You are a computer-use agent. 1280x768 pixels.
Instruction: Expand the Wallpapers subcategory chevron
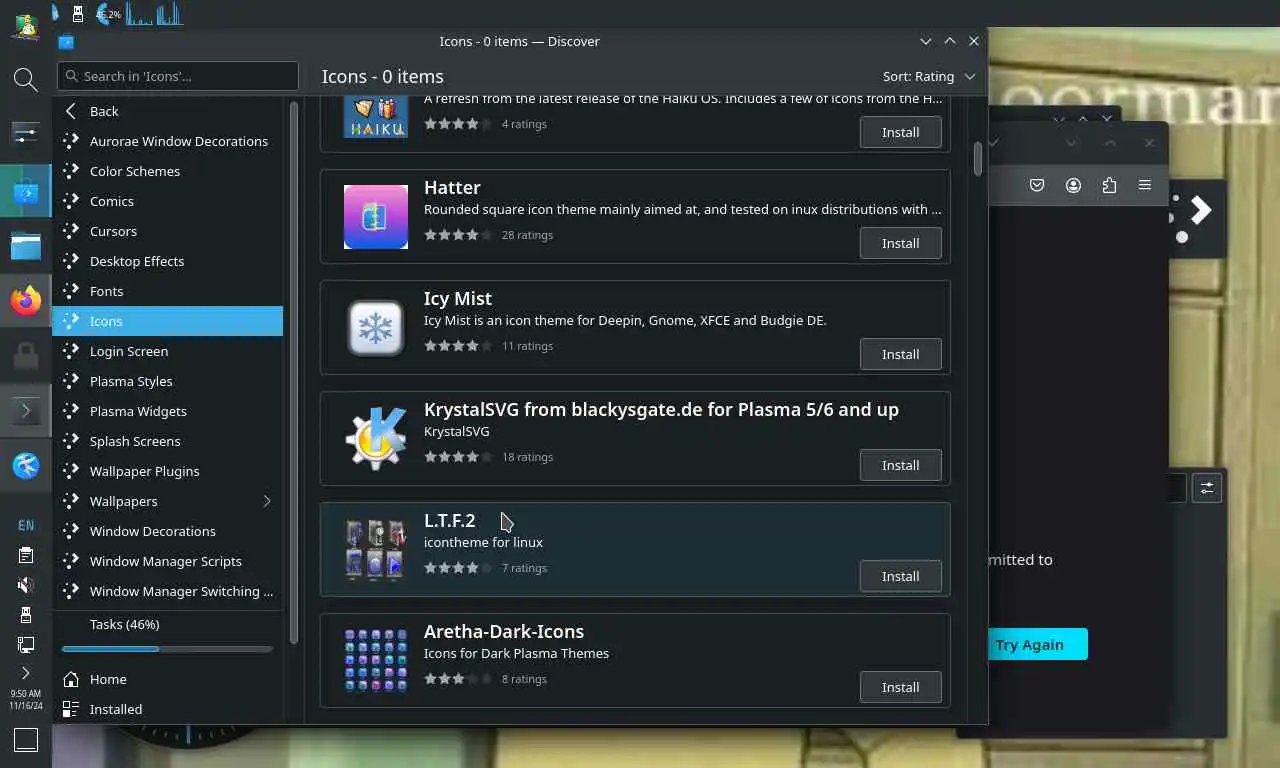coord(267,501)
